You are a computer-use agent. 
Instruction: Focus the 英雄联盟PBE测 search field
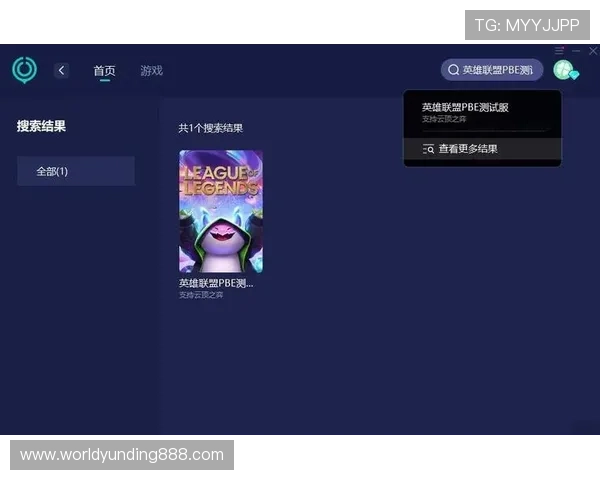(492, 70)
